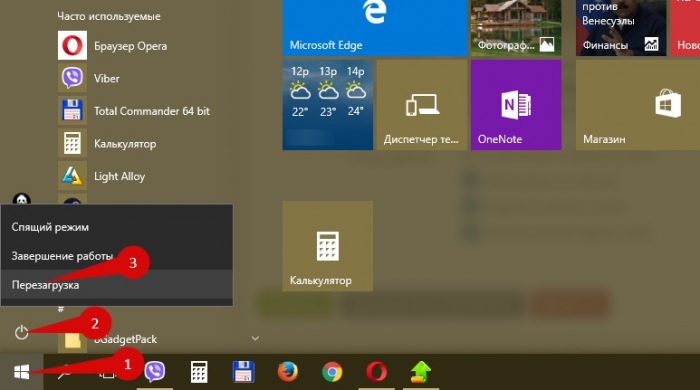Open the Фотографии photos tile
Viewport: 700px width, 390px height.
pyautogui.click(x=516, y=28)
